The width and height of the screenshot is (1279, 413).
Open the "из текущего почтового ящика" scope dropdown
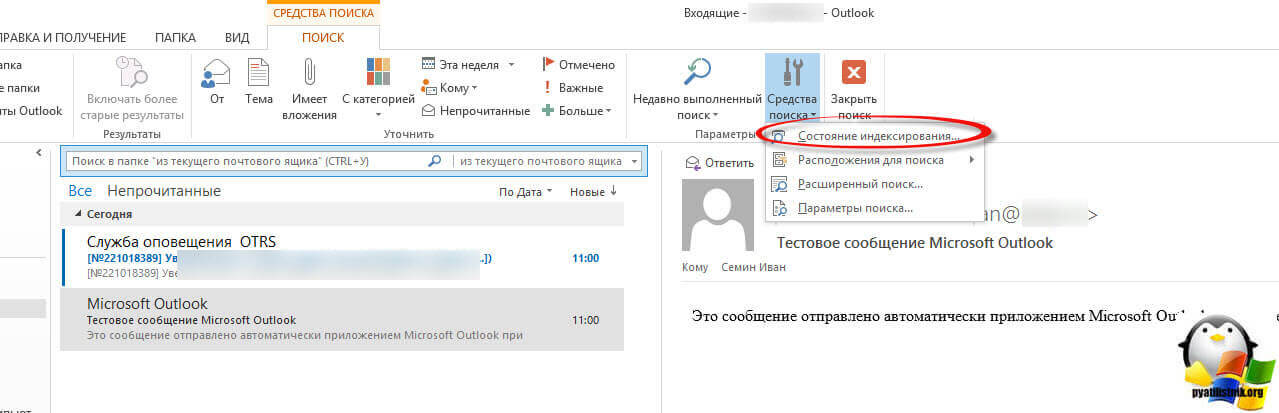point(548,160)
